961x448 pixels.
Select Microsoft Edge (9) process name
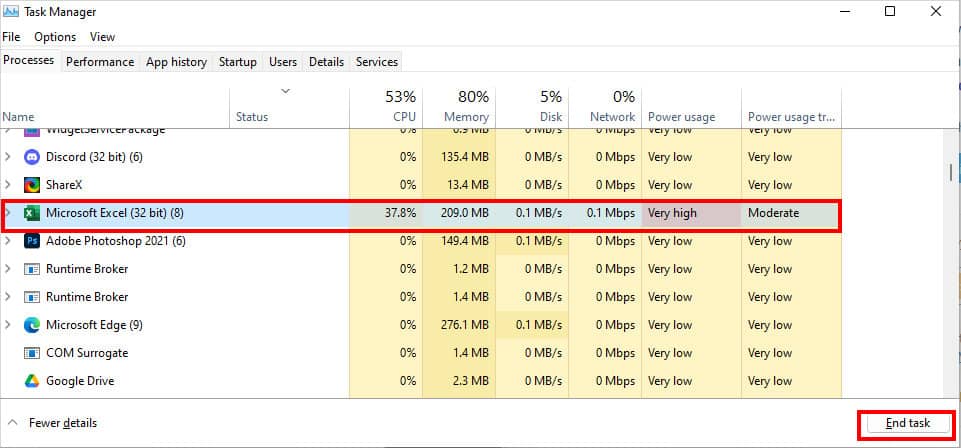point(94,325)
